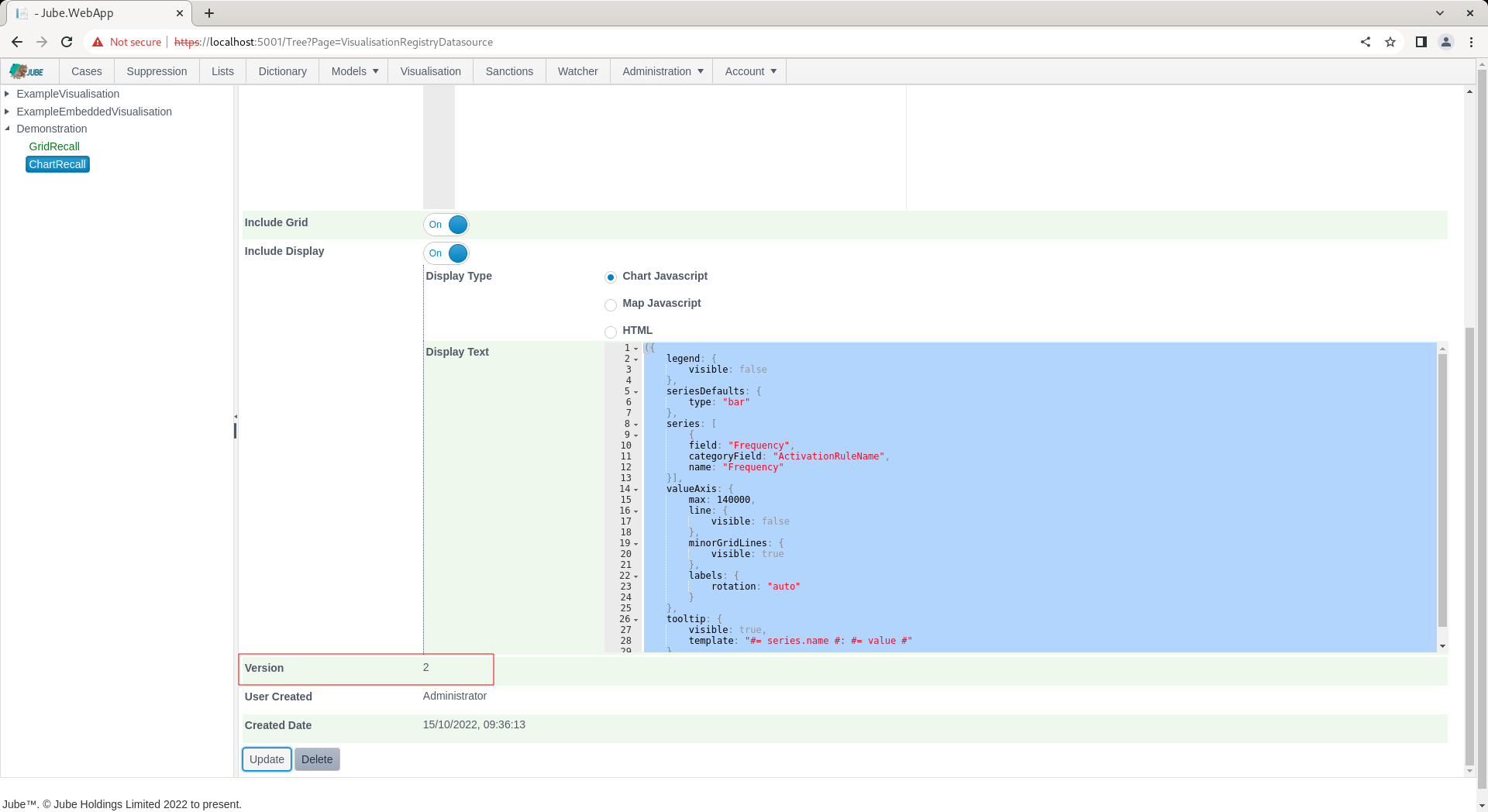Viewport: 1488px width, 812px height.
Task: Click the Delete button
Action: [317, 759]
